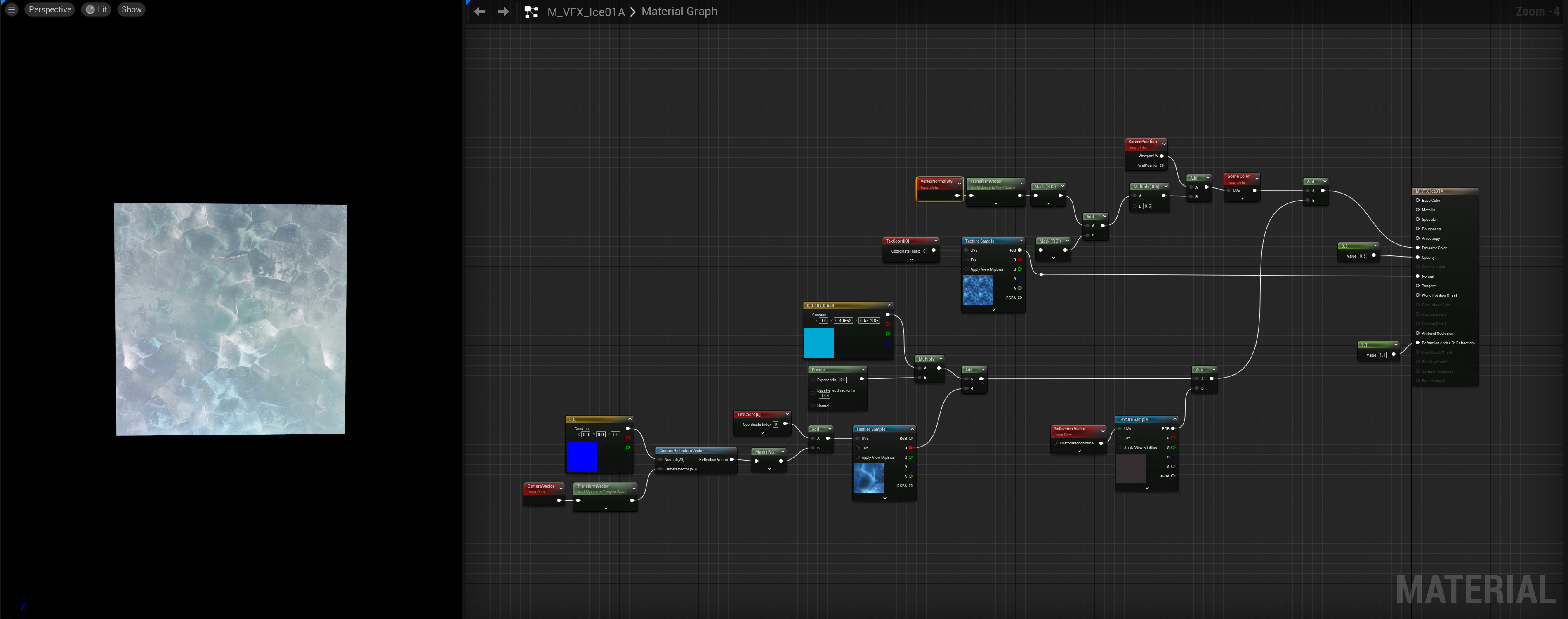The height and width of the screenshot is (619, 1568).
Task: Click the 0.5 node Value field
Action: point(1362,256)
